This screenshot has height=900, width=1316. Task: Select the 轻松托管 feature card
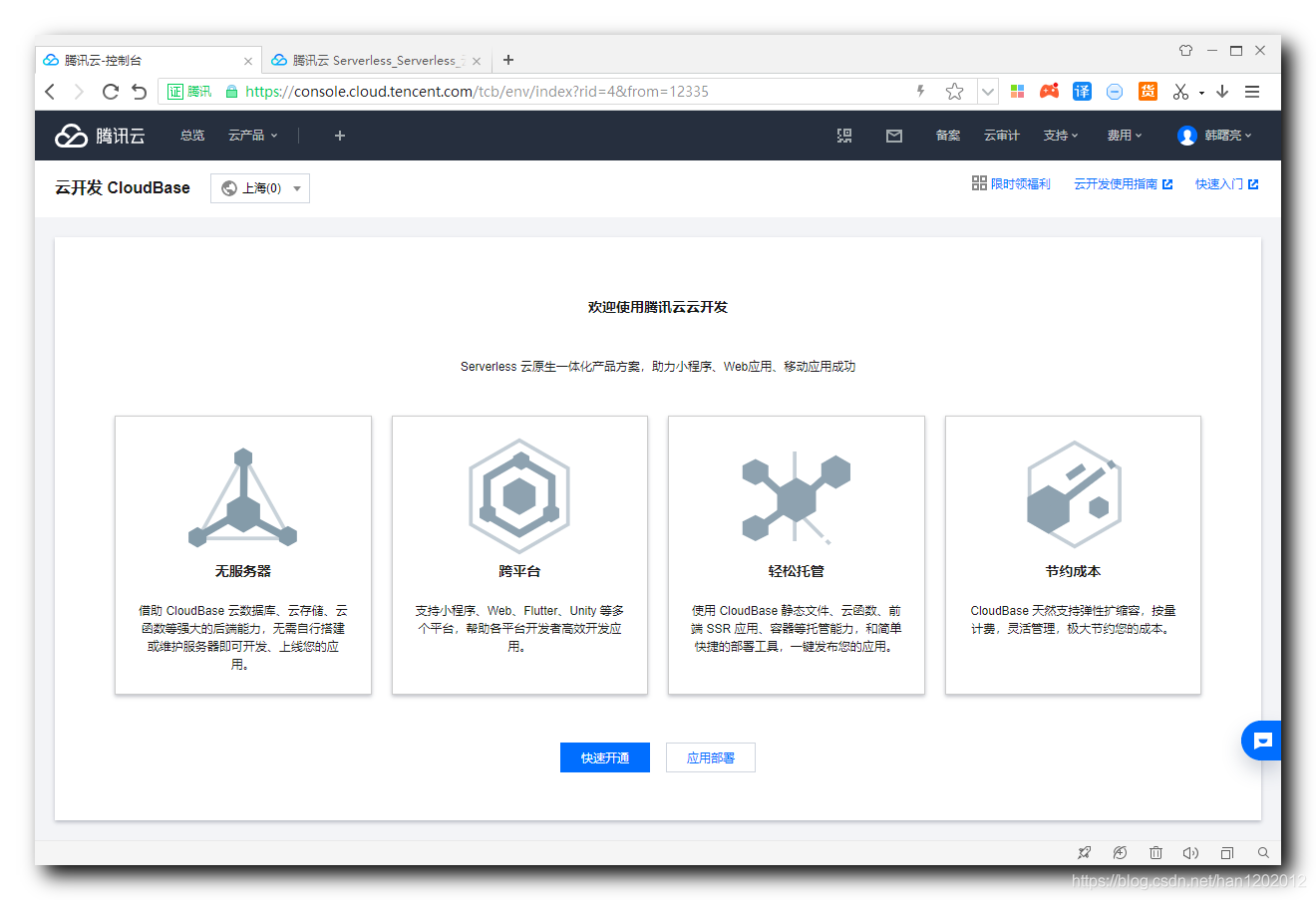[x=797, y=555]
